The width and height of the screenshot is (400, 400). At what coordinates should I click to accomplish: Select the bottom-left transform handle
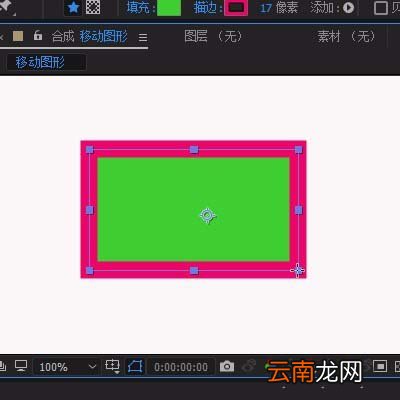click(90, 270)
